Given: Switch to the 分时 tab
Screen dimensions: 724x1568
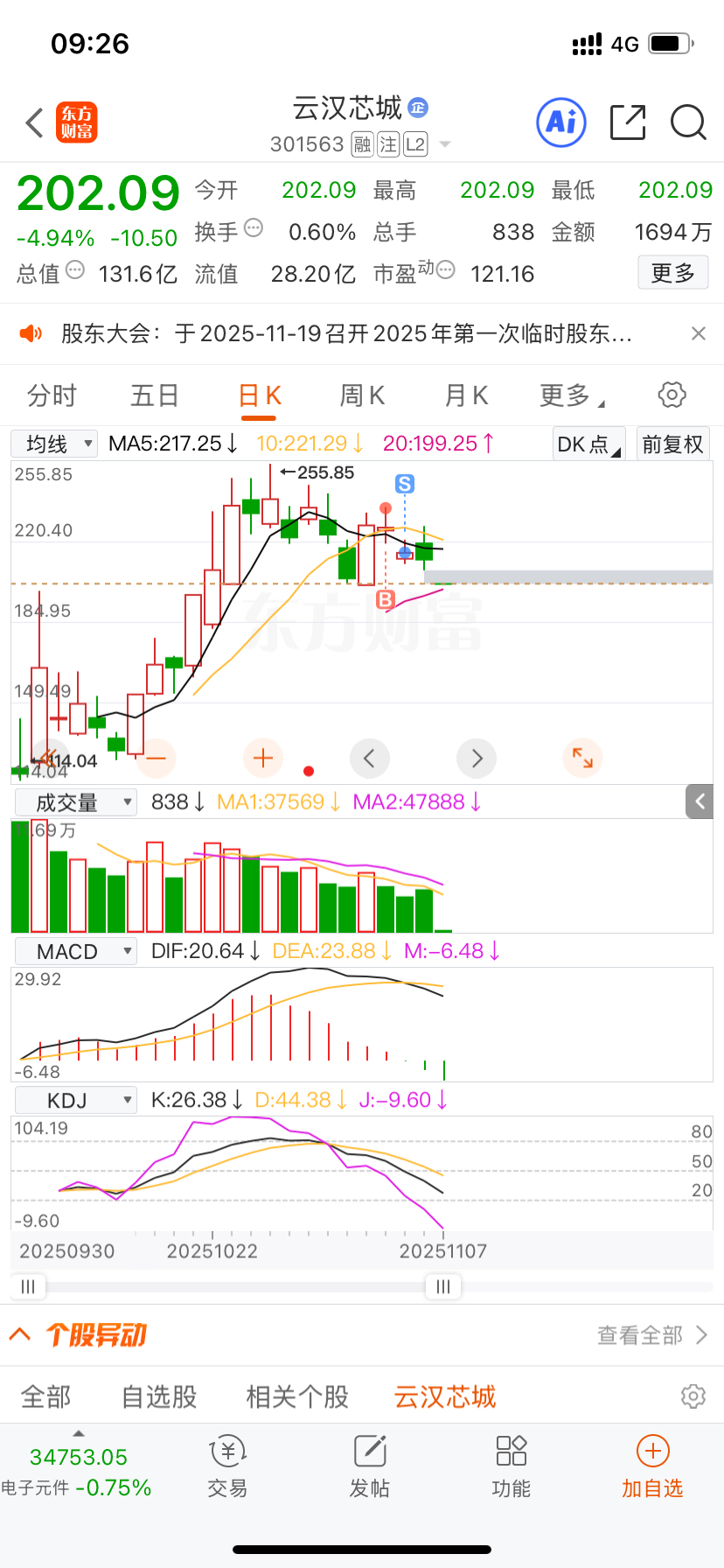Looking at the screenshot, I should (x=52, y=395).
